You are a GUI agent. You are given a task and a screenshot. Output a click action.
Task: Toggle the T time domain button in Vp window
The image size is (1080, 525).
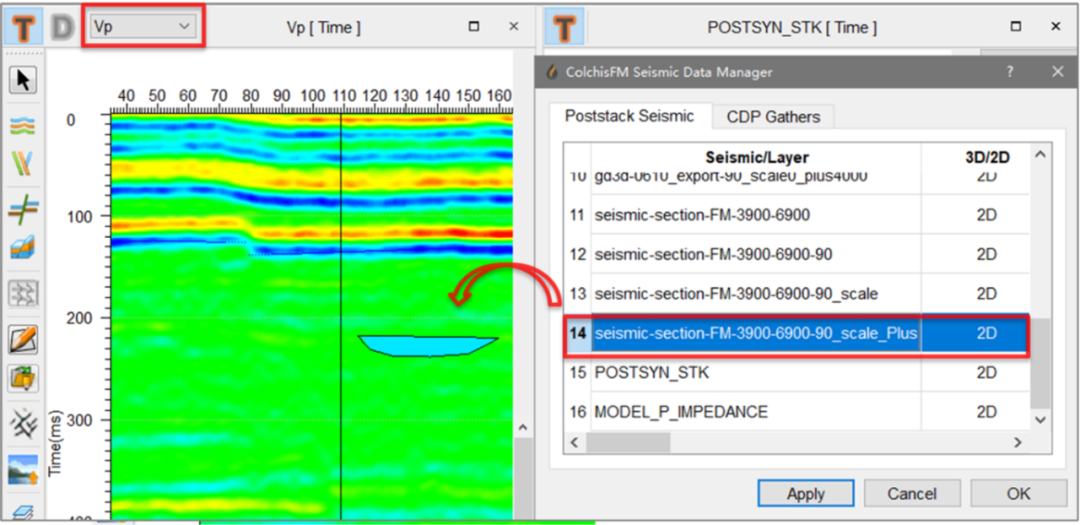pos(24,27)
